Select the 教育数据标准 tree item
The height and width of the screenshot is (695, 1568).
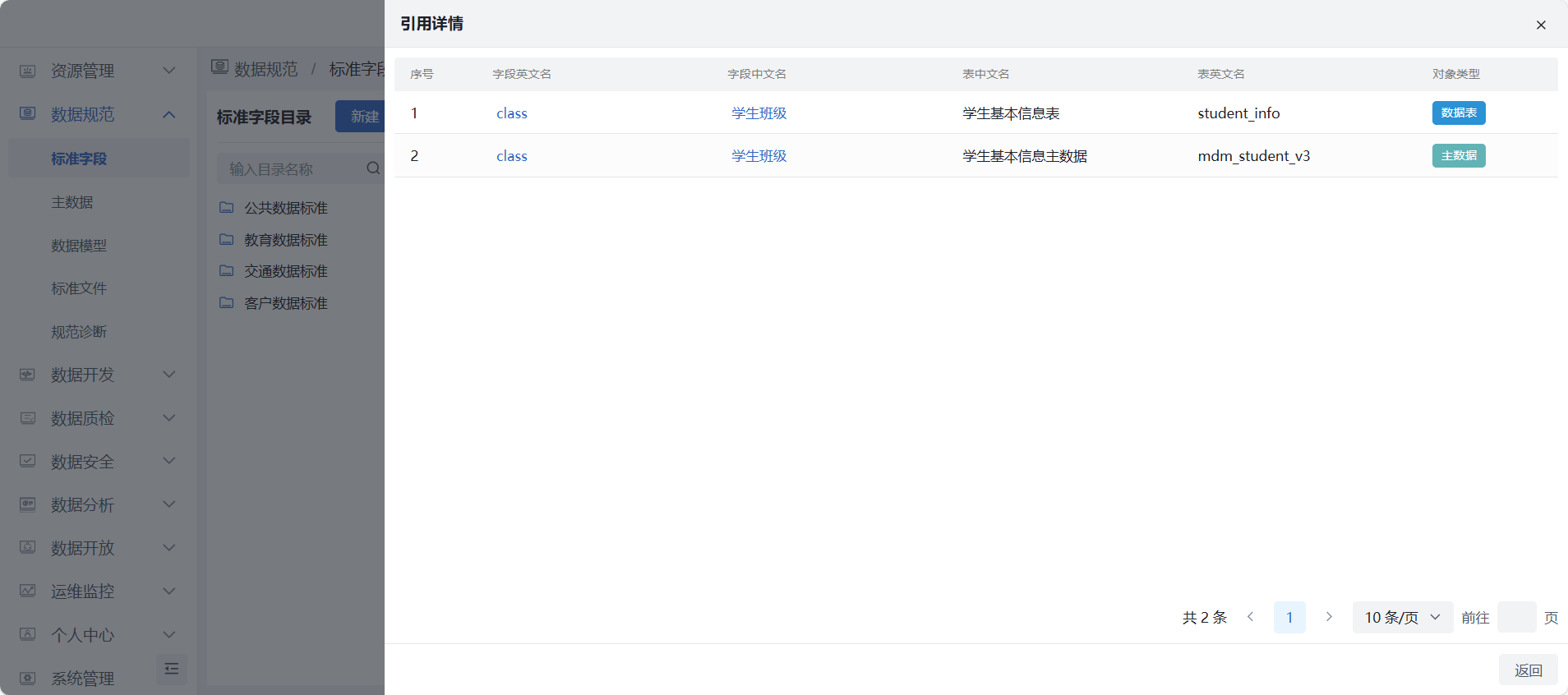coord(286,240)
